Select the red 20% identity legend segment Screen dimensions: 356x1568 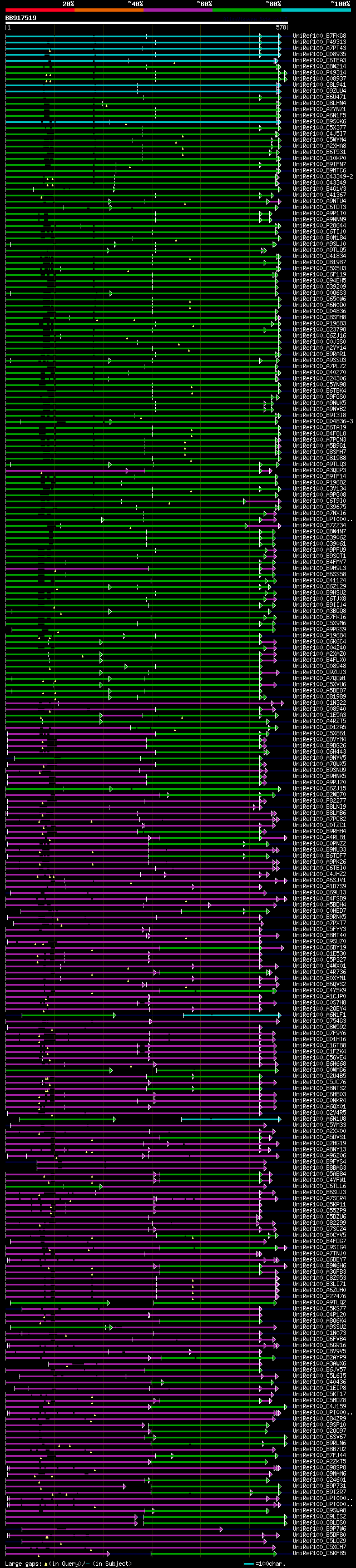tap(39, 10)
